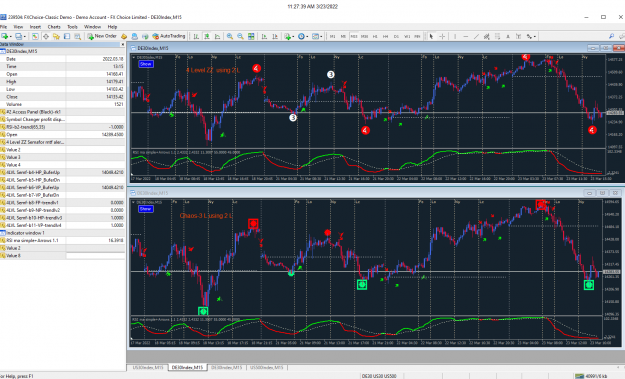Open the Market Watch panel icon
The height and width of the screenshot is (379, 625).
pyautogui.click(x=35, y=36)
